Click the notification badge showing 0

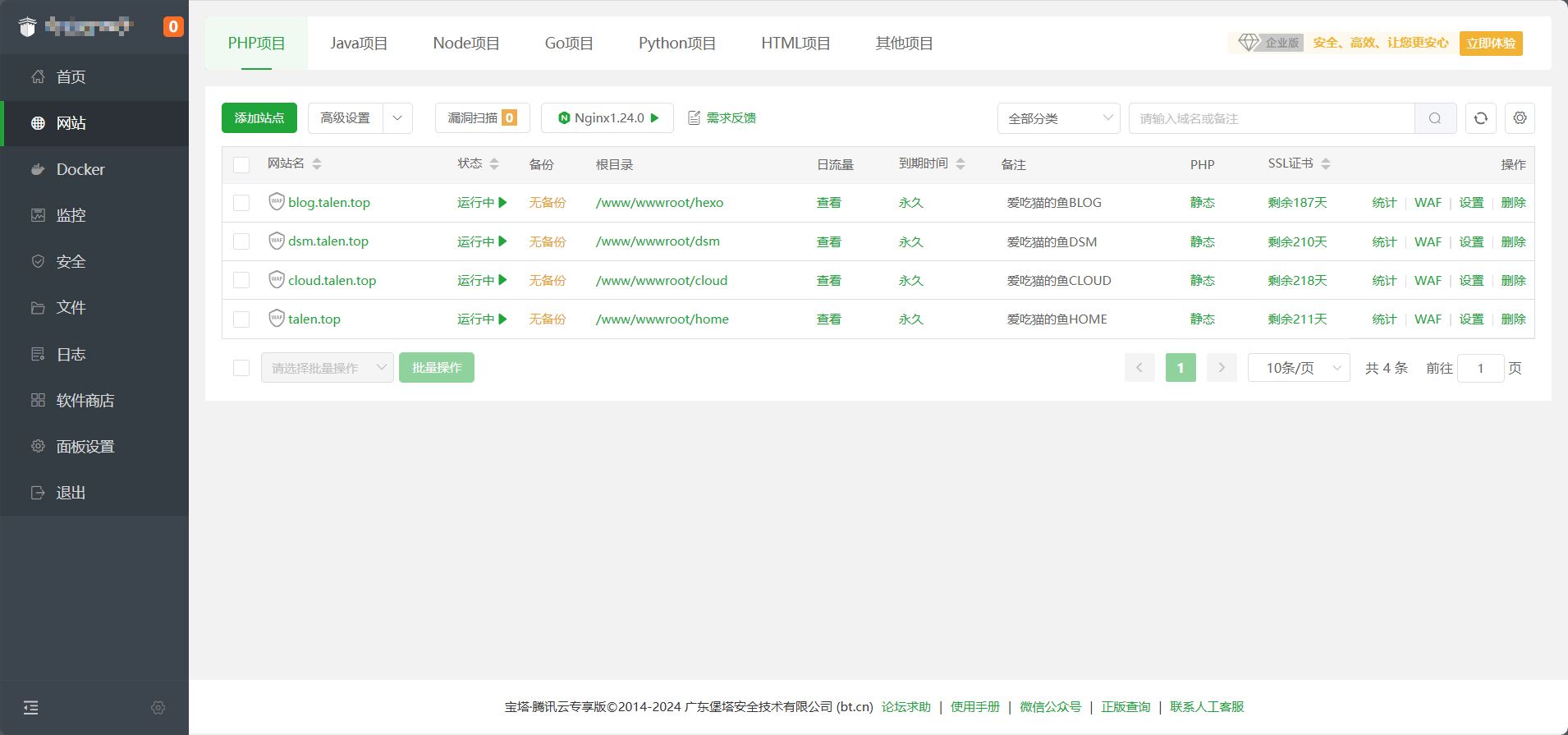[173, 26]
